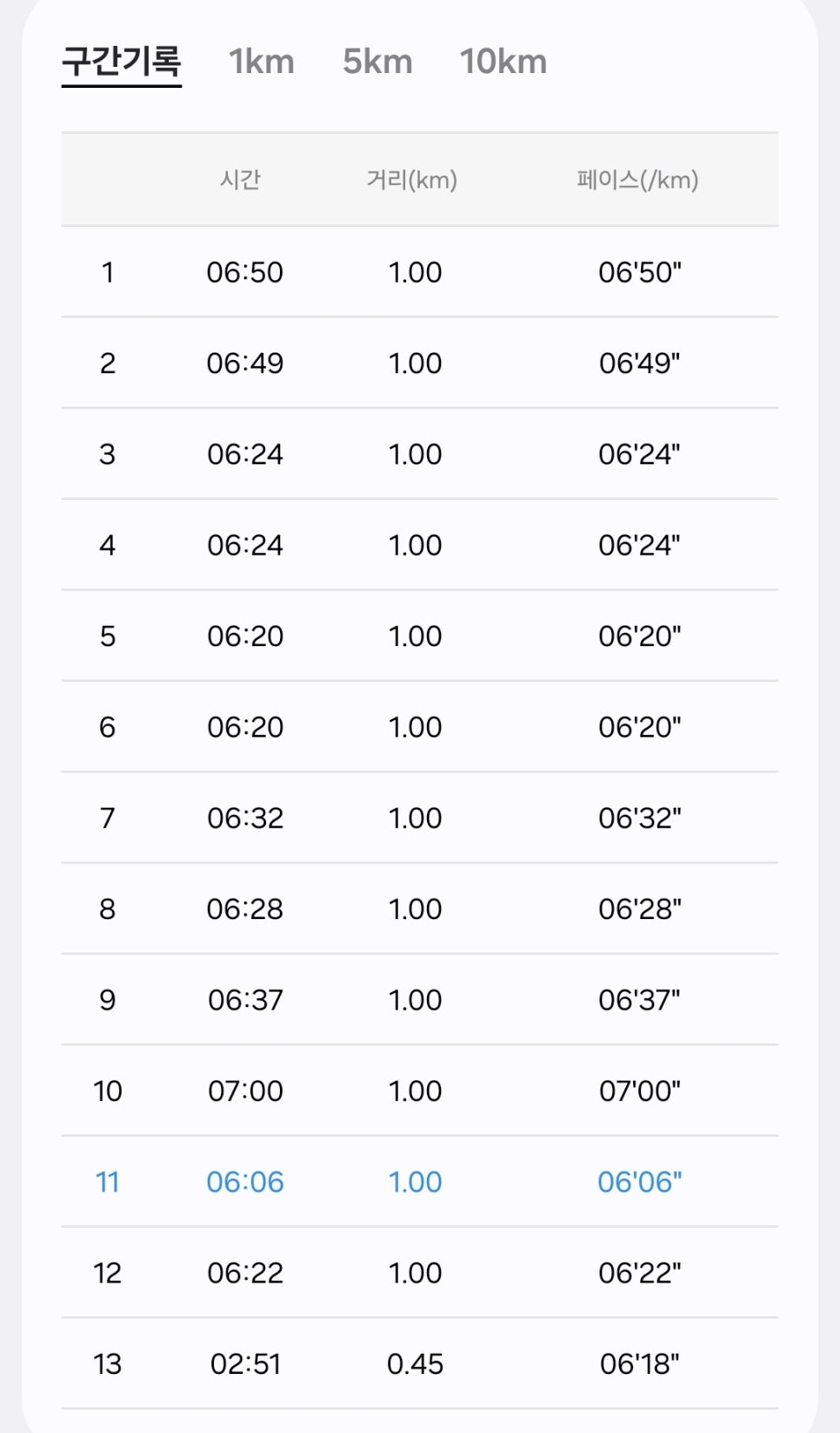Click the 페이스(/km) column header
Screen dimensions: 840x1433
coord(637,180)
